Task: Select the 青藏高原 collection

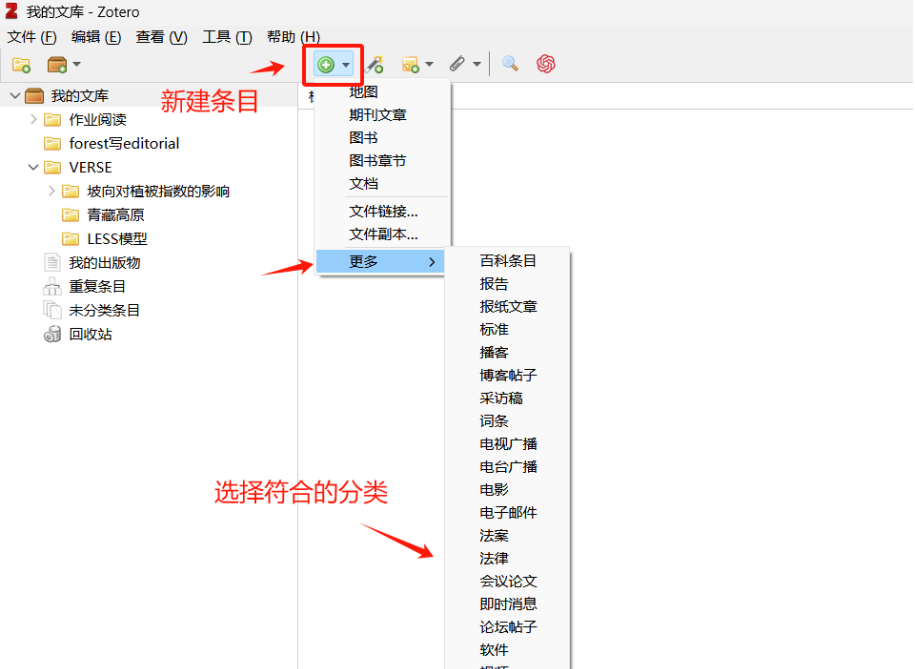Action: point(115,215)
